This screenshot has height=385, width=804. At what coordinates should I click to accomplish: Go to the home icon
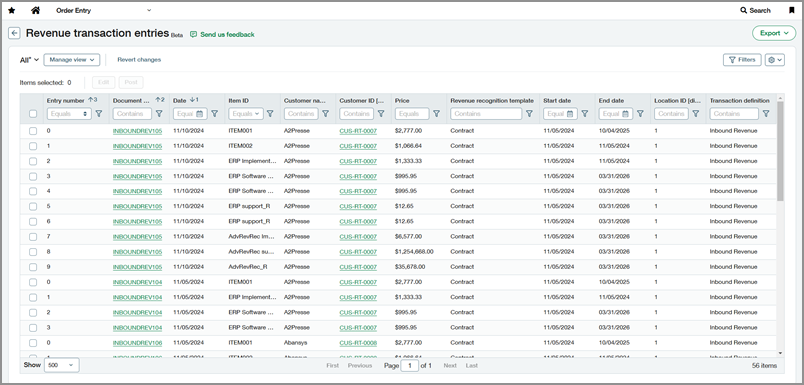[x=35, y=10]
